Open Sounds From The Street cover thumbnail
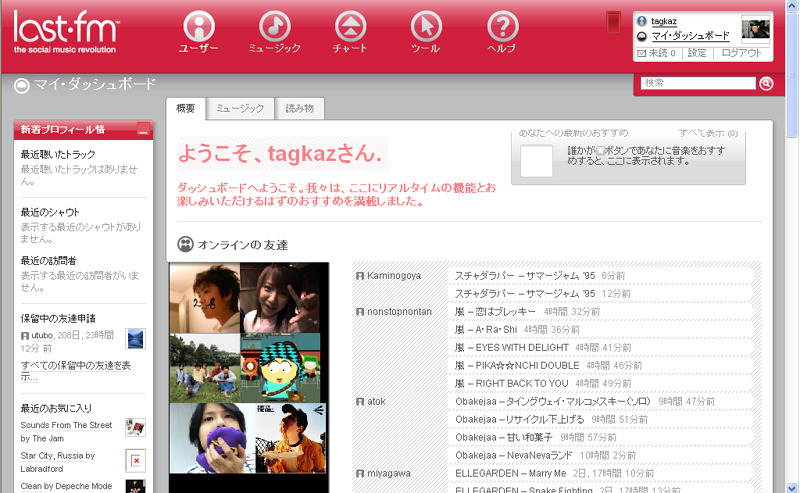Screen dimensions: 800x493 tap(135, 427)
